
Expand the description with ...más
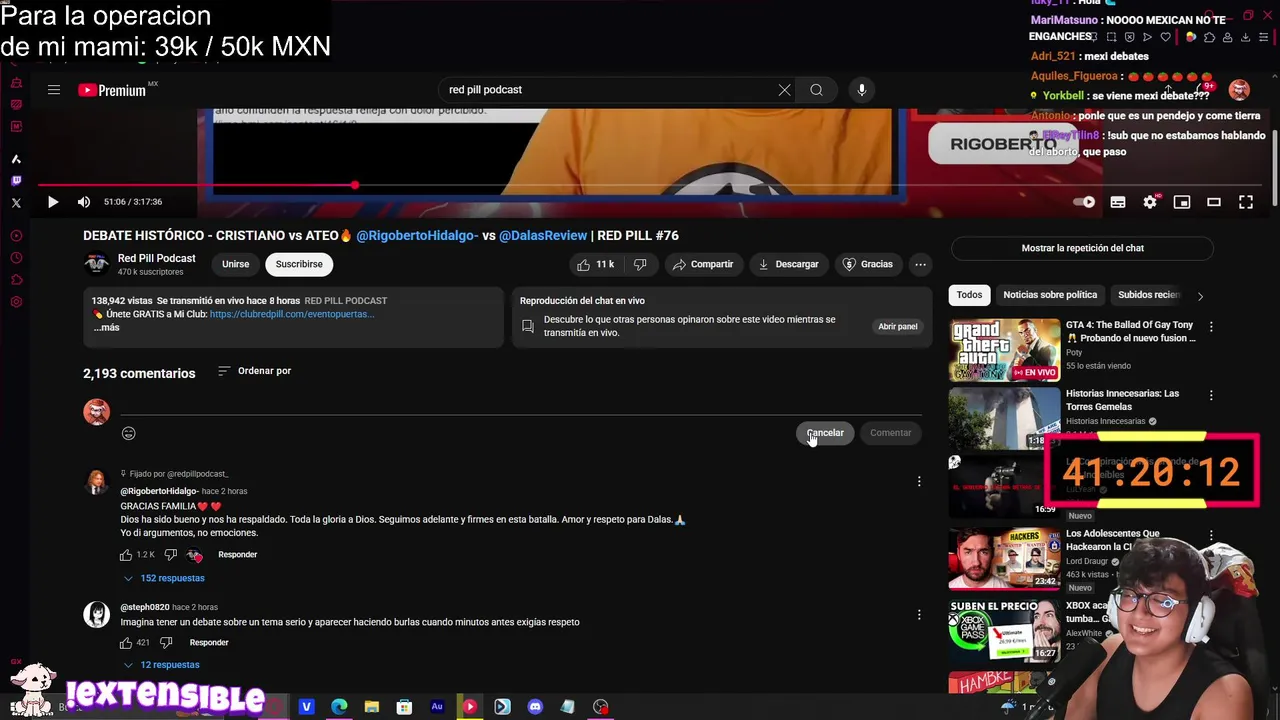[x=106, y=327]
